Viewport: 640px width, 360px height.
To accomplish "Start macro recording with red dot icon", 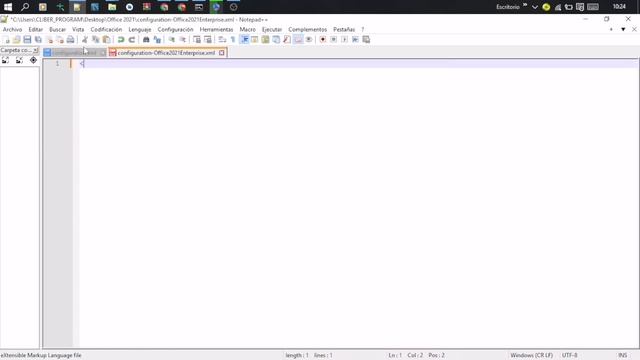I will (323, 40).
